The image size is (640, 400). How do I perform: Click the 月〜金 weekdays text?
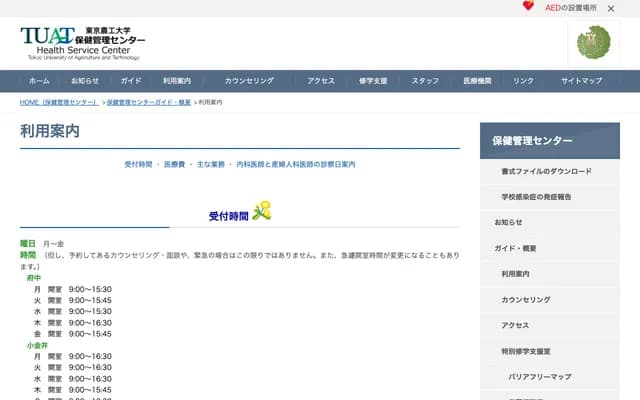[53, 244]
